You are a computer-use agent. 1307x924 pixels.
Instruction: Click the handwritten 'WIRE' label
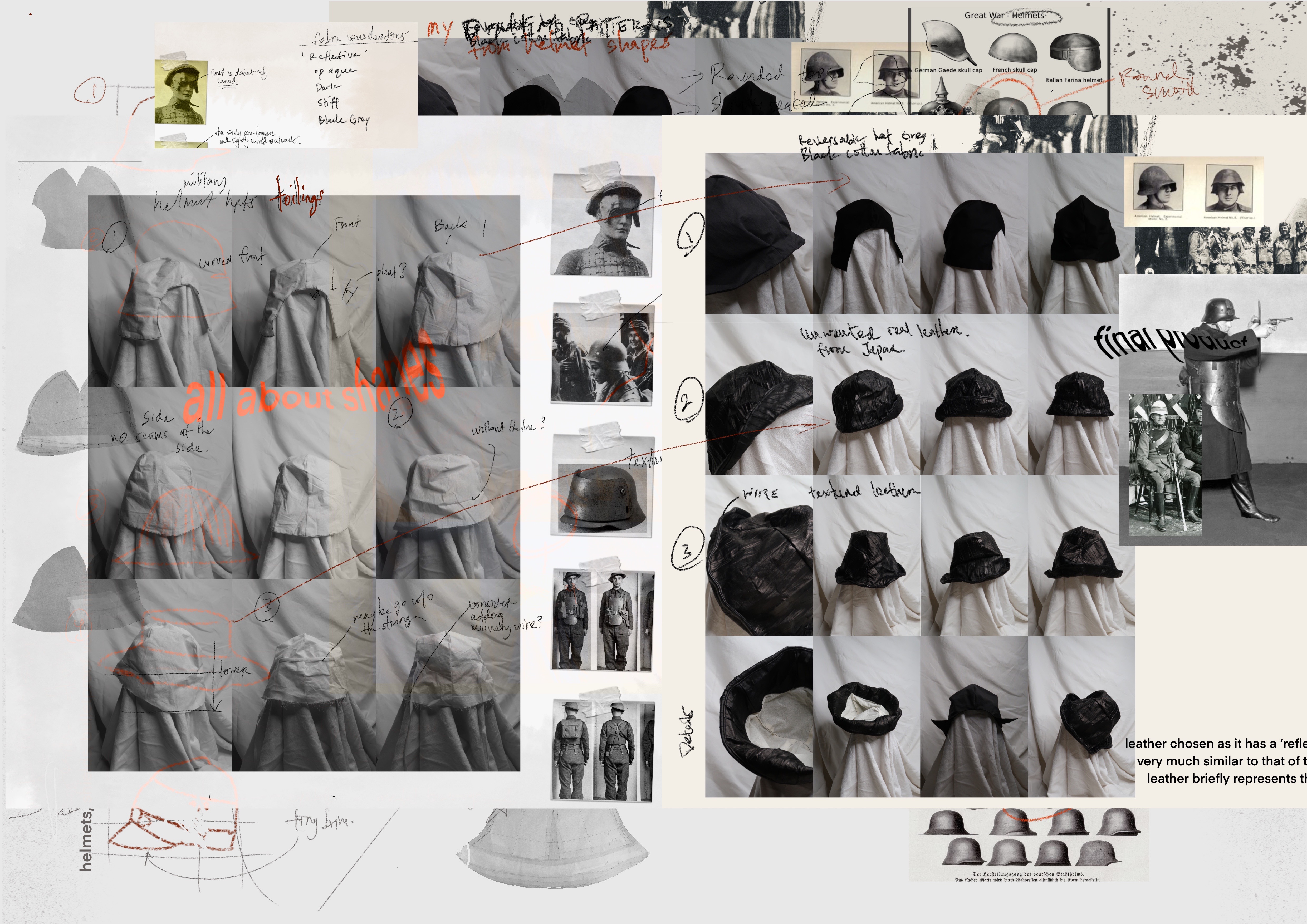[x=760, y=494]
